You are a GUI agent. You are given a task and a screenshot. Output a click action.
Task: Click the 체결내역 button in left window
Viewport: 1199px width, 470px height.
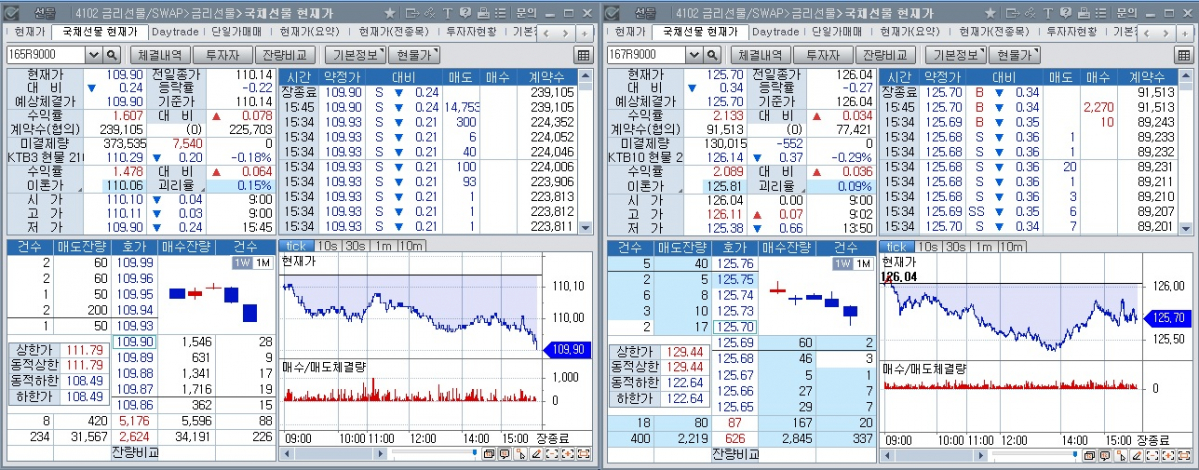[159, 54]
